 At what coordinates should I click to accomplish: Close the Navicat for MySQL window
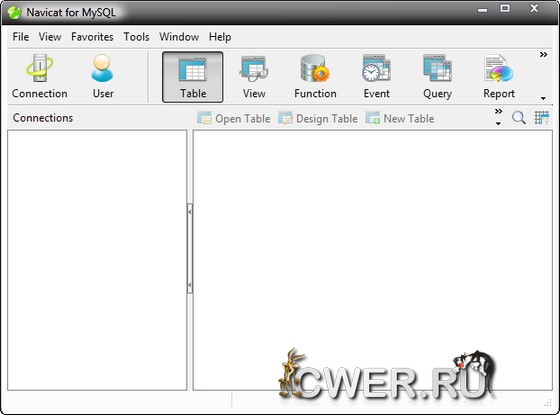[534, 9]
